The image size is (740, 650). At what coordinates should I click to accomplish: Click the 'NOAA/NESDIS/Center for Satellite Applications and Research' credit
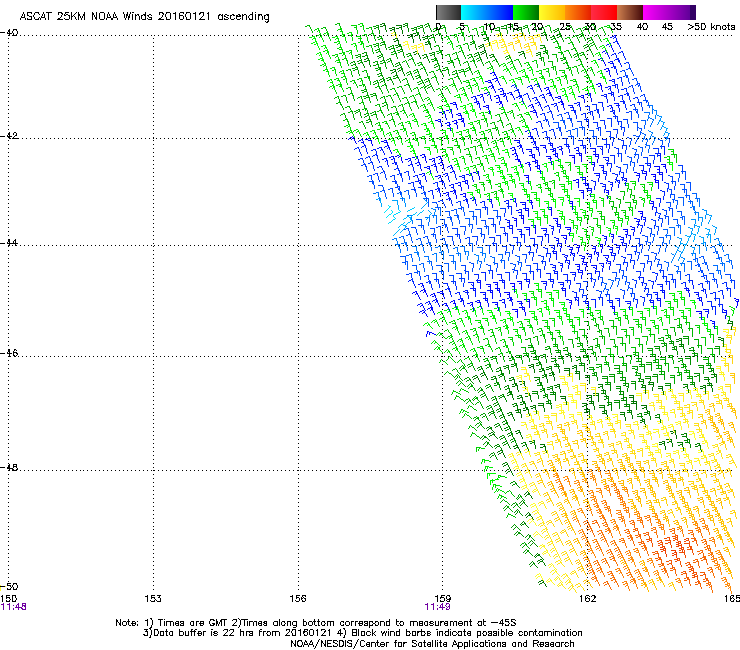[432, 644]
